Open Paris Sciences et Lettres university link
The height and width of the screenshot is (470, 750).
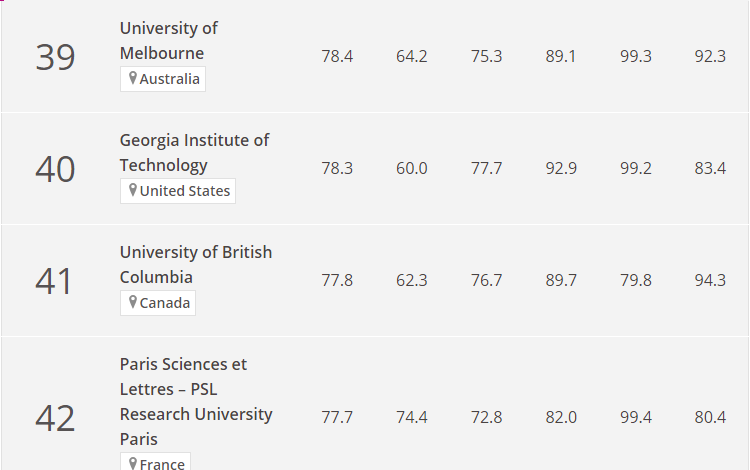click(x=196, y=402)
